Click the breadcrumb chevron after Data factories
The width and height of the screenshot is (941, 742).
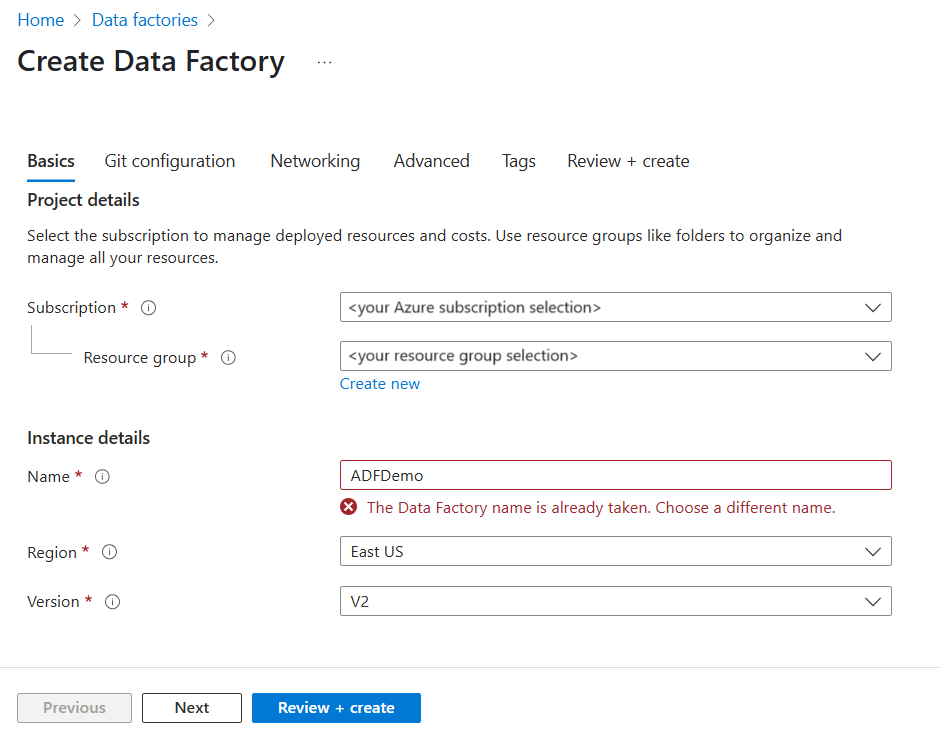(x=212, y=19)
